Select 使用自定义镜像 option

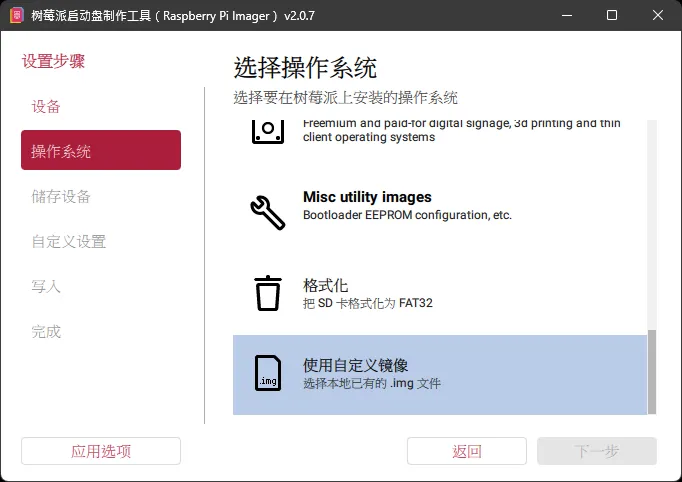point(440,375)
